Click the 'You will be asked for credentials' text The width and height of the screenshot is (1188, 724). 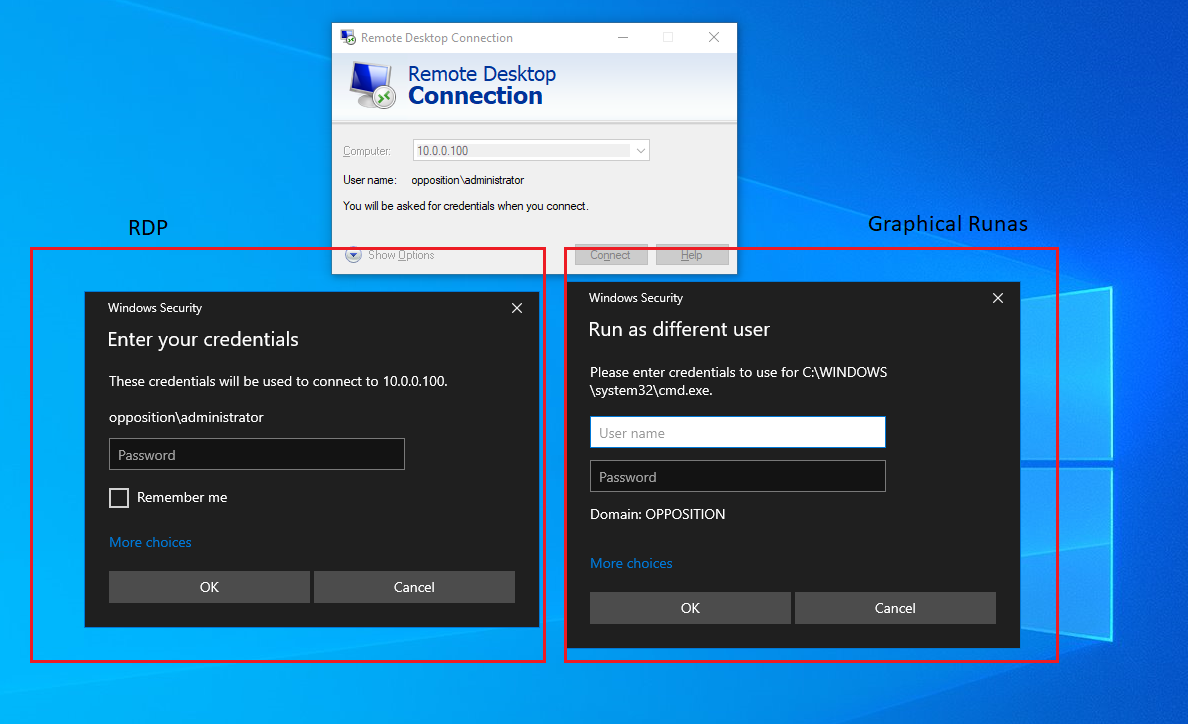pyautogui.click(x=466, y=206)
